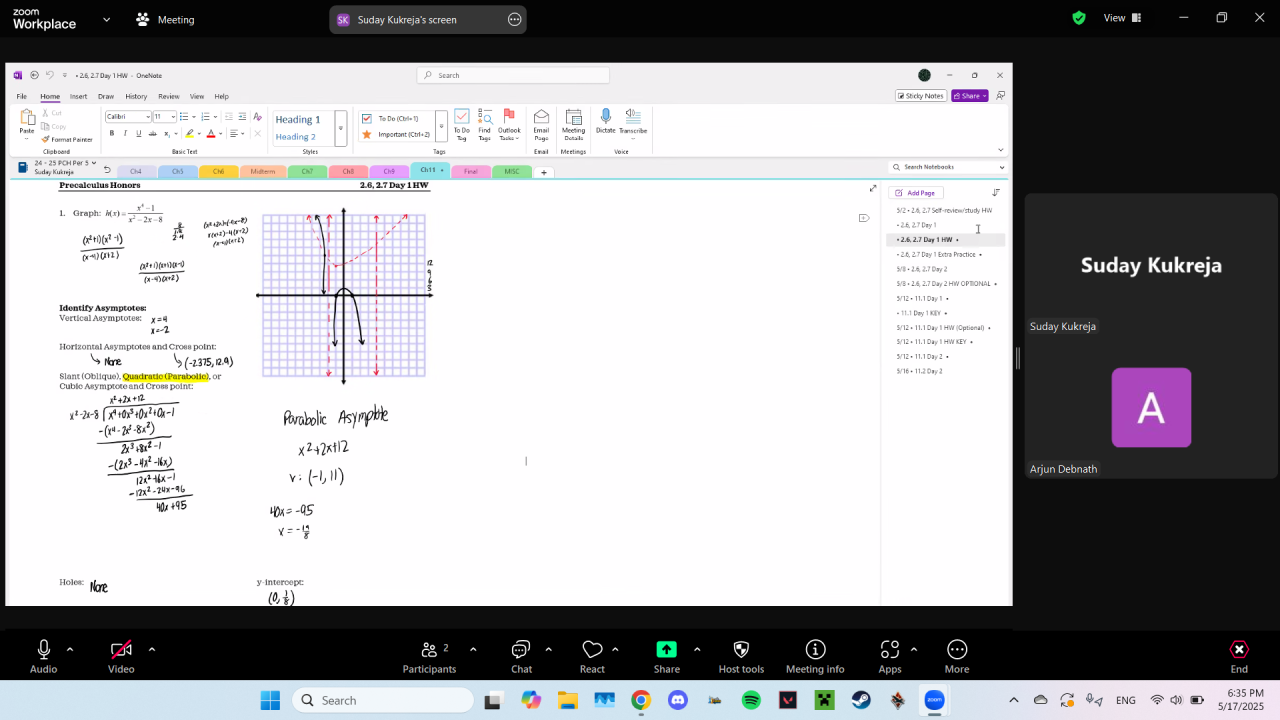Switch to the Meeting tab

(166, 19)
